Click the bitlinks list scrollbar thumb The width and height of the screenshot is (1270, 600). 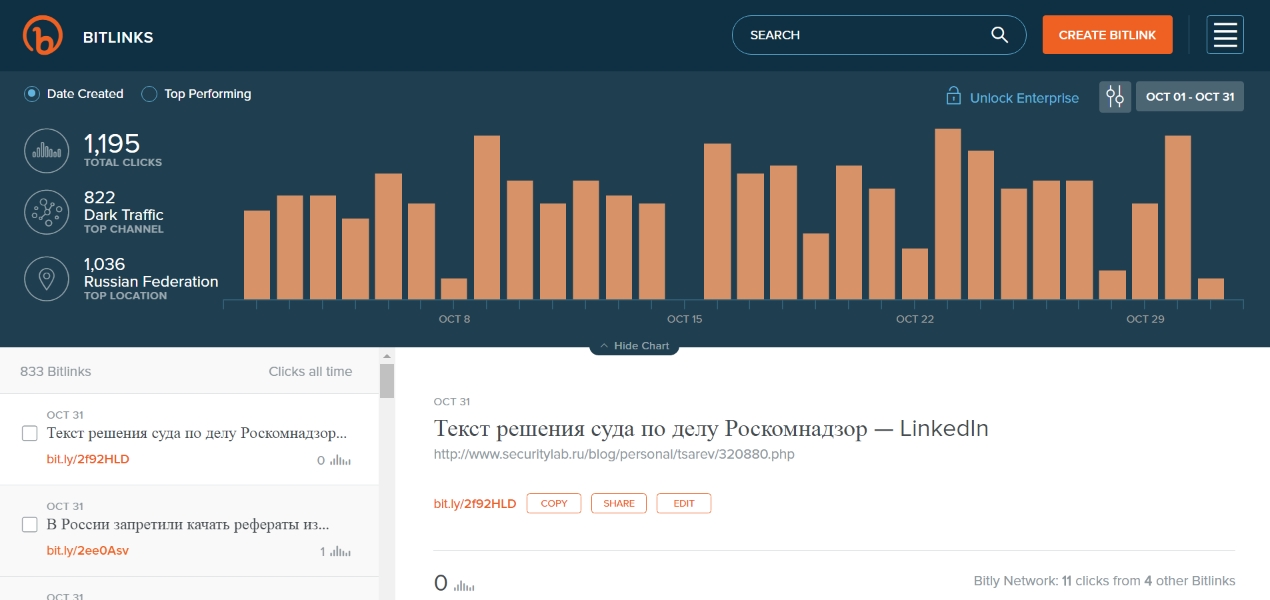pyautogui.click(x=387, y=382)
